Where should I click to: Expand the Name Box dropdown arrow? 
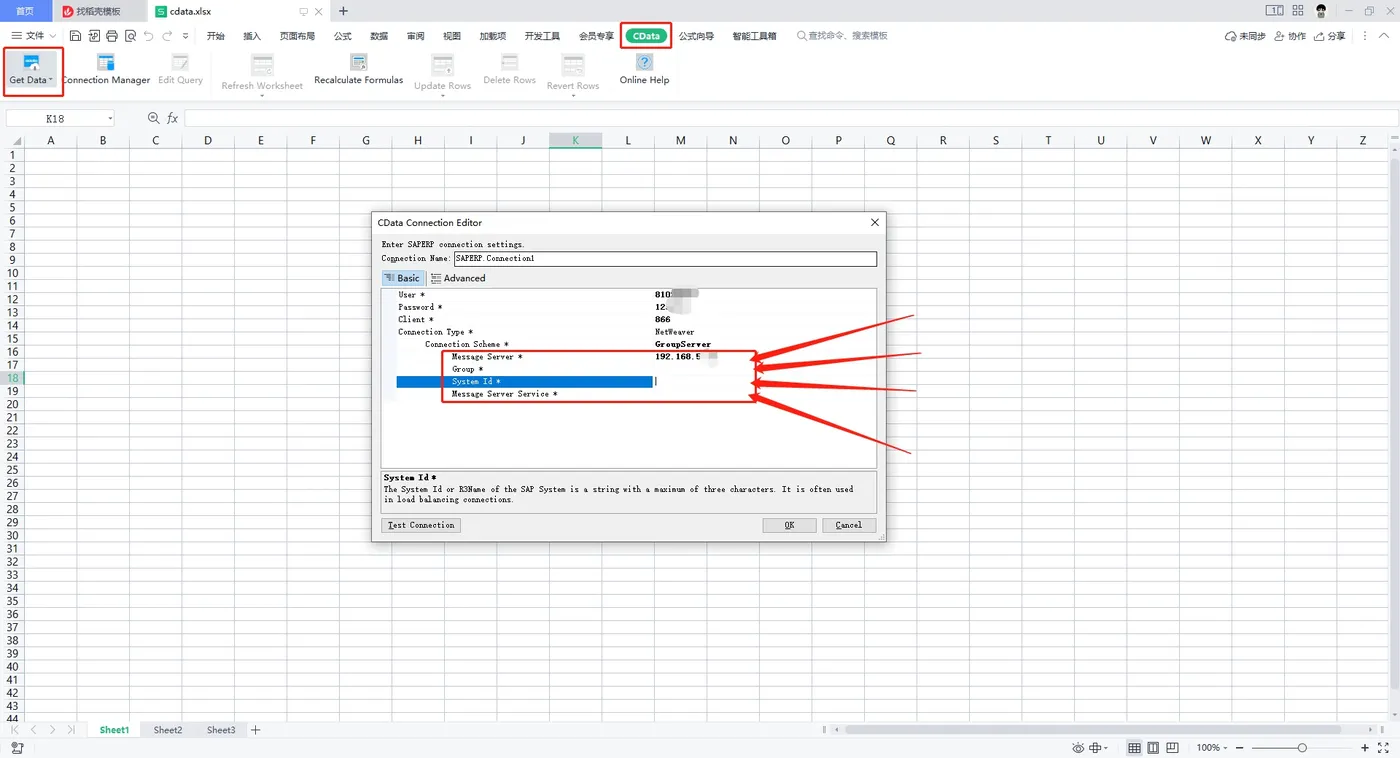coord(108,118)
